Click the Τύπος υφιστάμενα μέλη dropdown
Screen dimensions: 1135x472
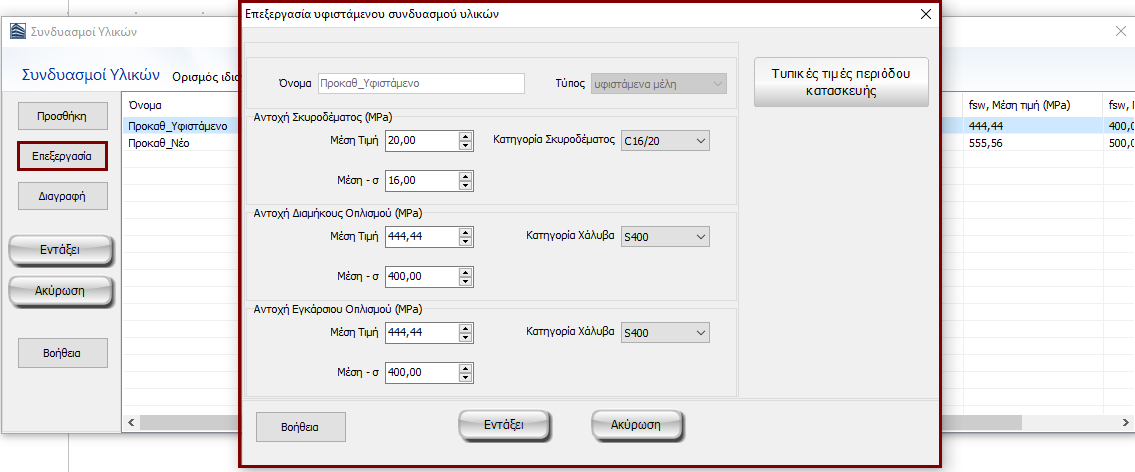pyautogui.click(x=659, y=84)
